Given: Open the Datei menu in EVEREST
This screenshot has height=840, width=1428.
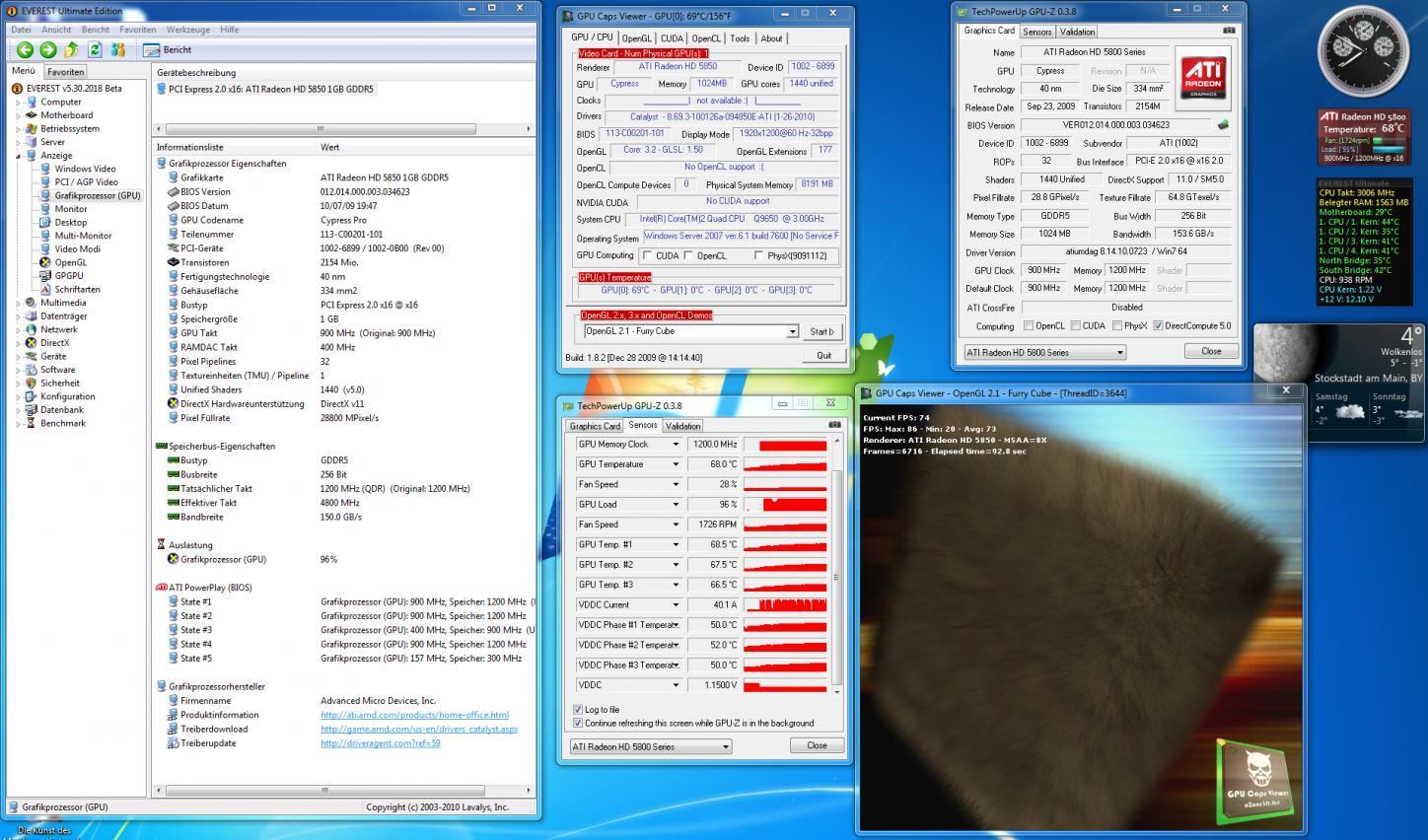Looking at the screenshot, I should pos(21,30).
